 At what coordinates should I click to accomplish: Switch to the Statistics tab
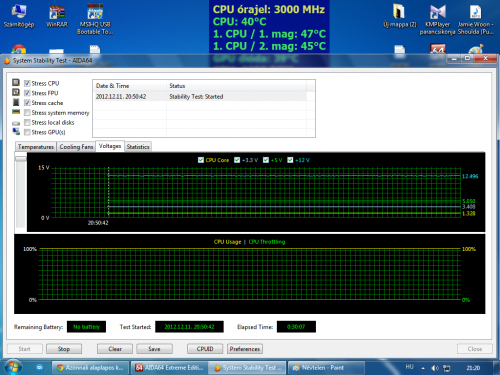tap(138, 147)
